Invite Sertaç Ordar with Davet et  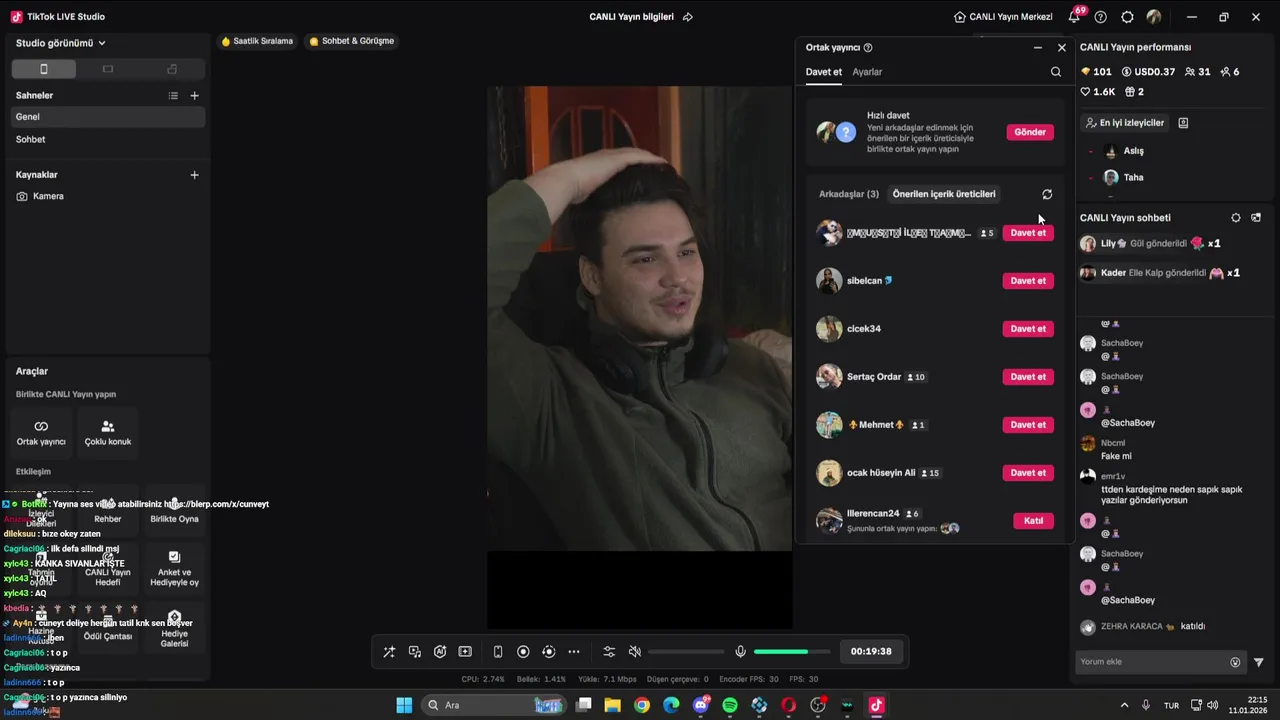pyautogui.click(x=1028, y=377)
